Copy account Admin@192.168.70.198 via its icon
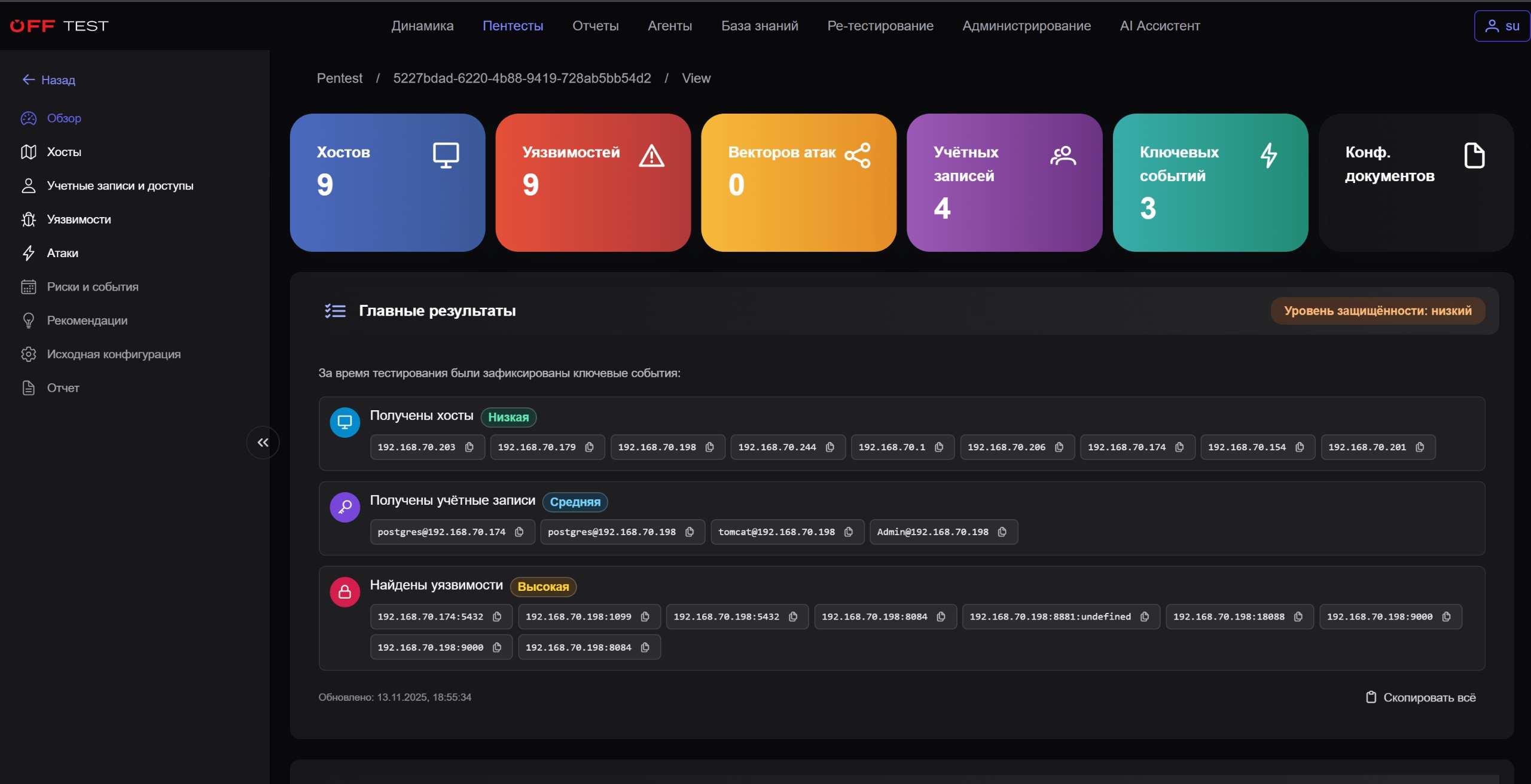Viewport: 1531px width, 784px height. [x=1002, y=532]
